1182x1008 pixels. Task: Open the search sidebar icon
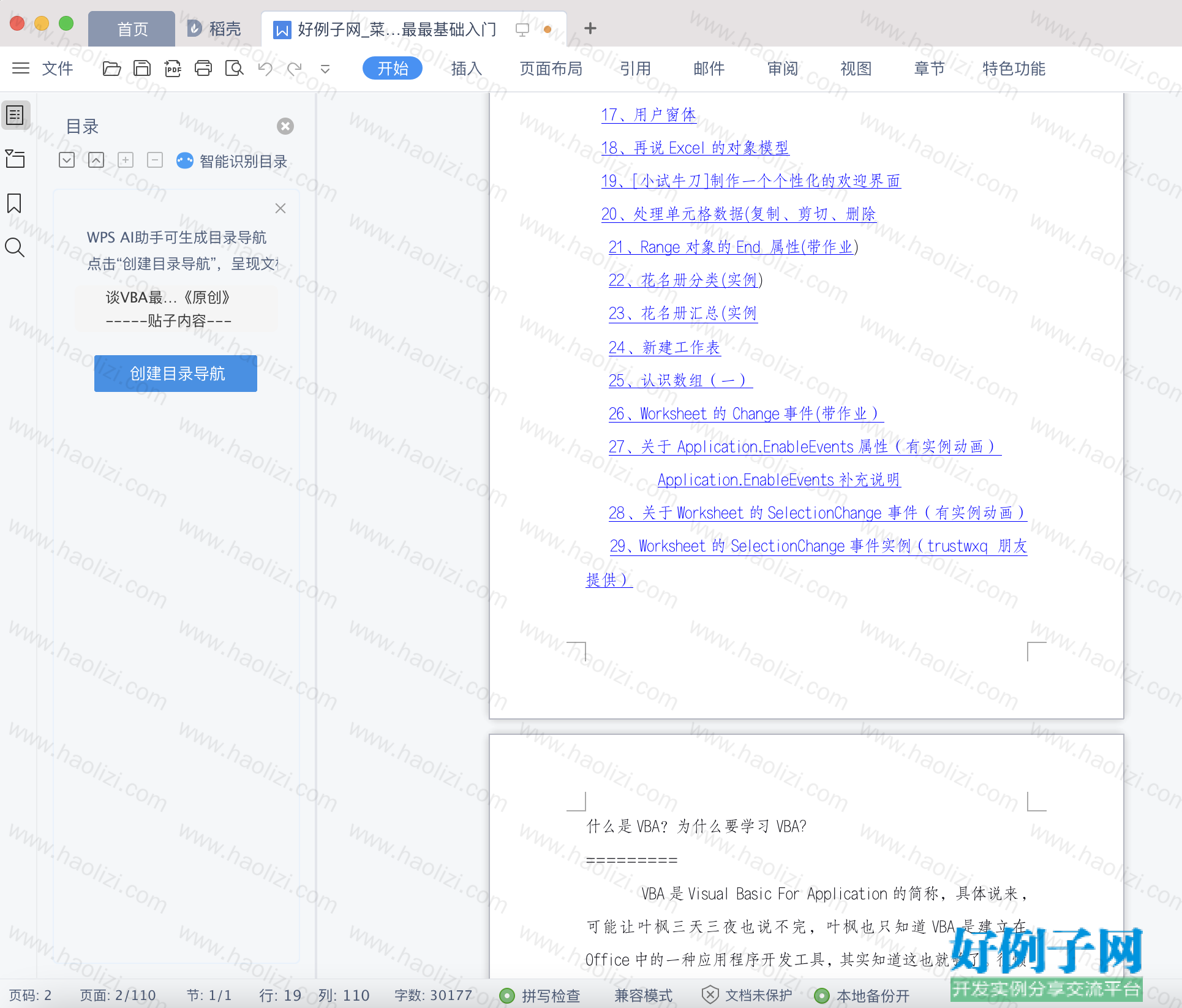click(x=15, y=247)
